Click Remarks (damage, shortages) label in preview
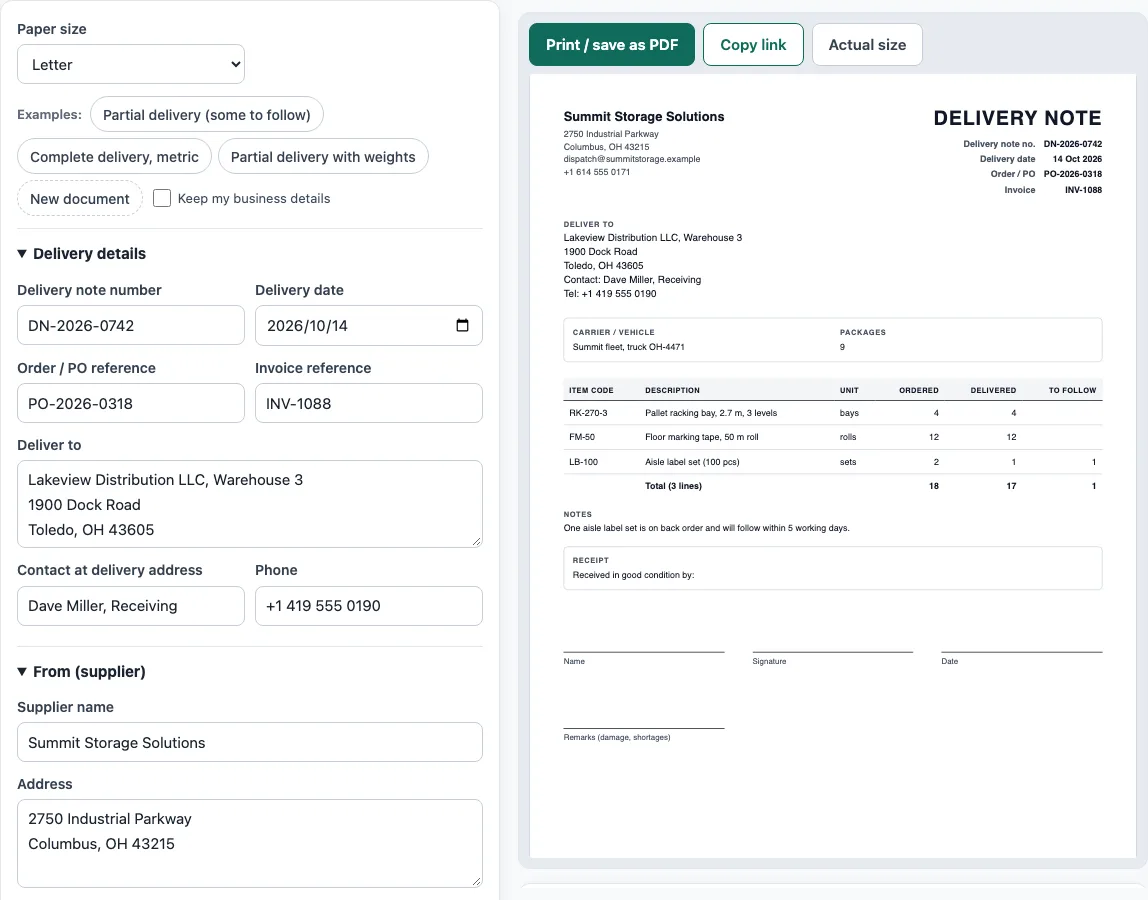This screenshot has height=900, width=1148. pos(616,737)
